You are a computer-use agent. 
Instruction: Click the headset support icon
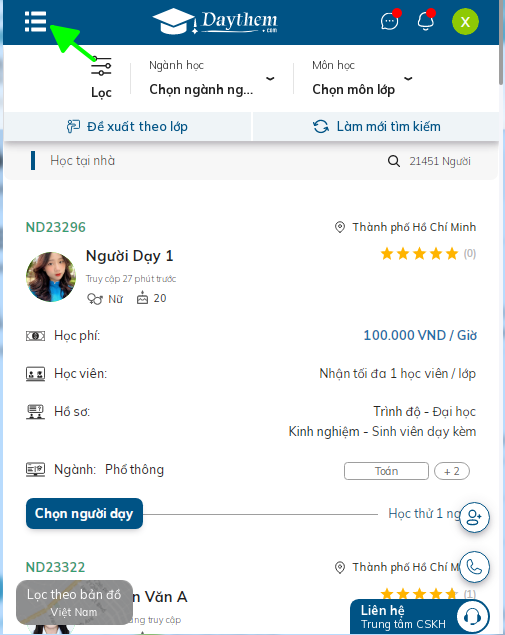click(x=472, y=617)
